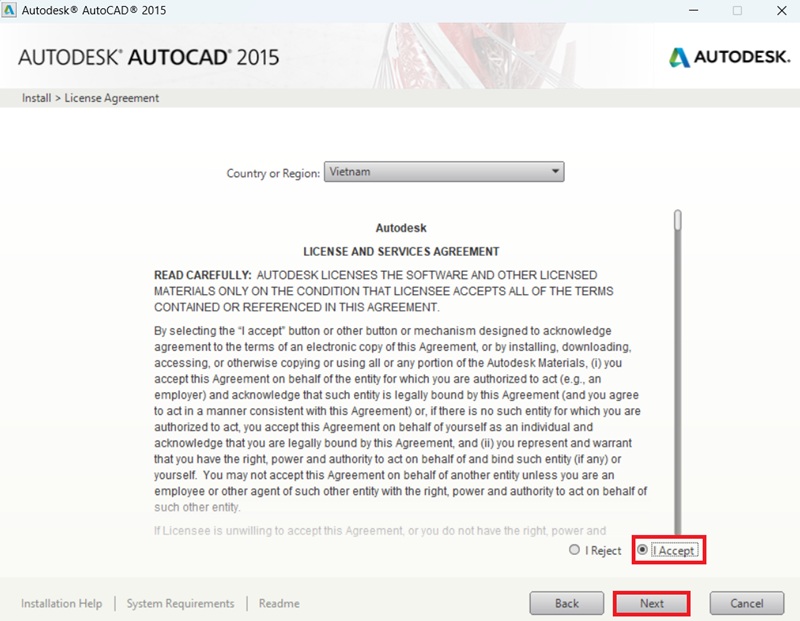Click the AutoCAD icon in the title bar

[11, 11]
